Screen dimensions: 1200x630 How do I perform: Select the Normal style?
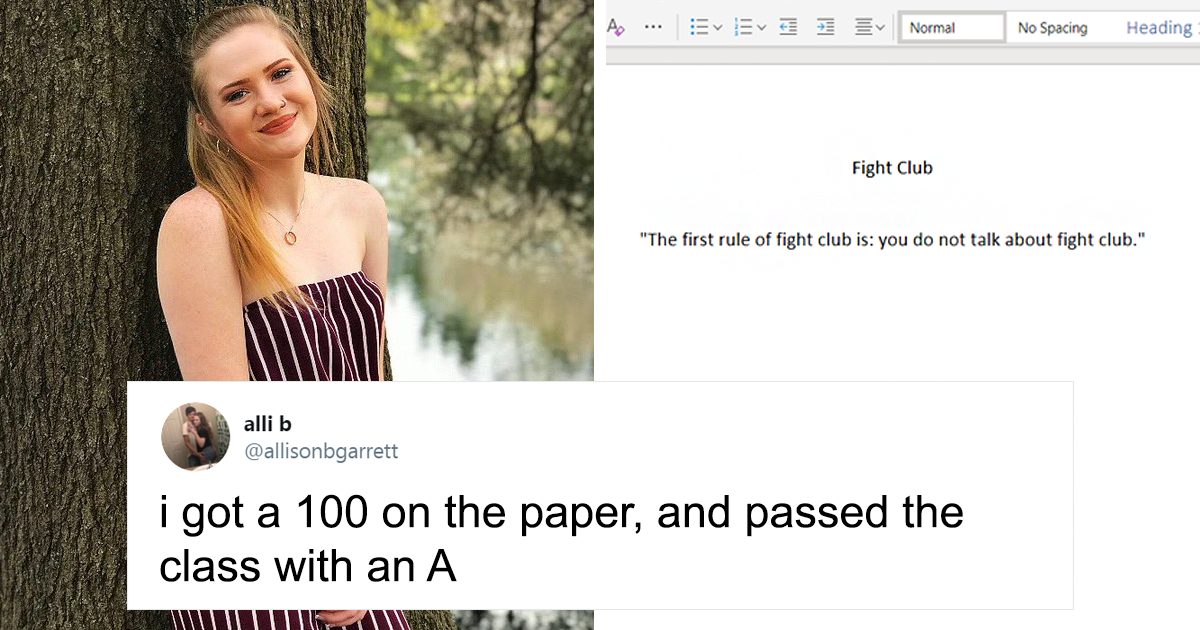[951, 27]
